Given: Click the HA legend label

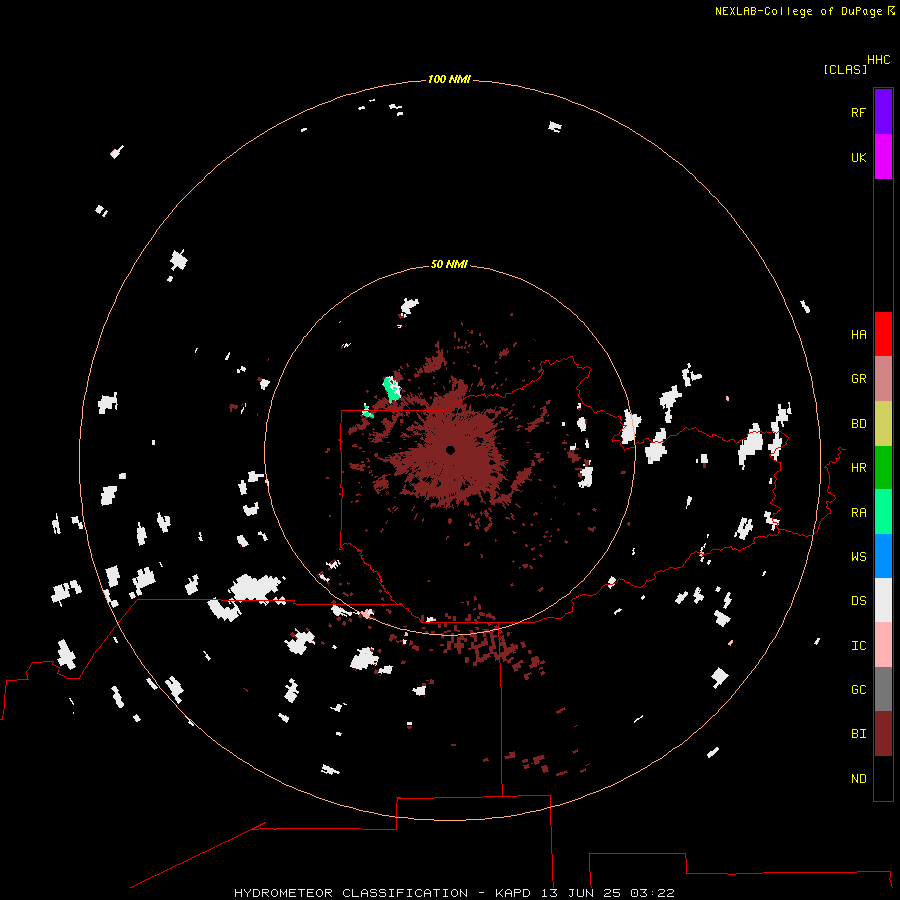Looking at the screenshot, I should click(x=858, y=335).
